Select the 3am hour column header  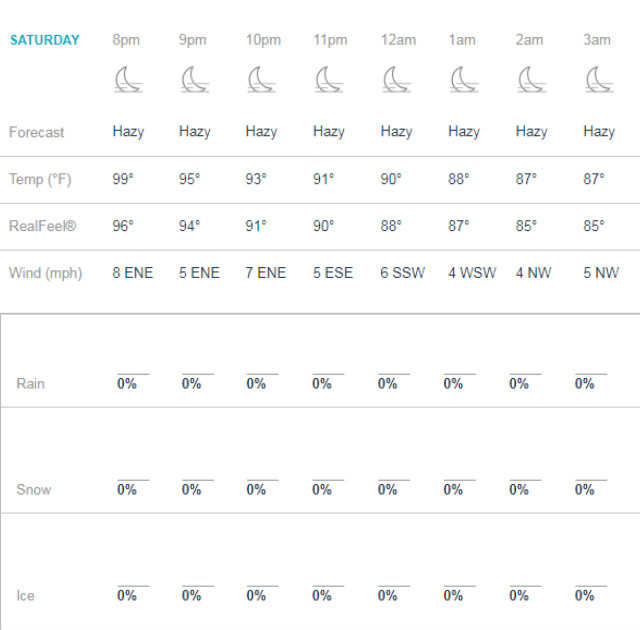pyautogui.click(x=597, y=40)
